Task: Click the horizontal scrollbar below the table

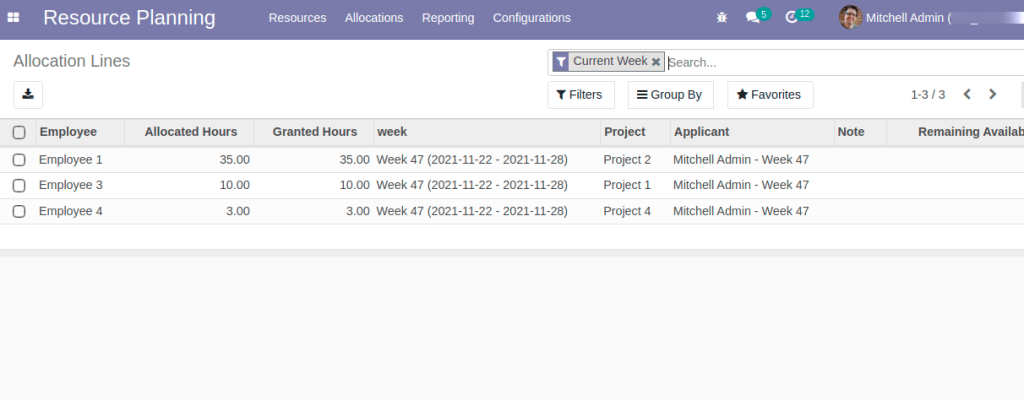Action: pyautogui.click(x=512, y=252)
